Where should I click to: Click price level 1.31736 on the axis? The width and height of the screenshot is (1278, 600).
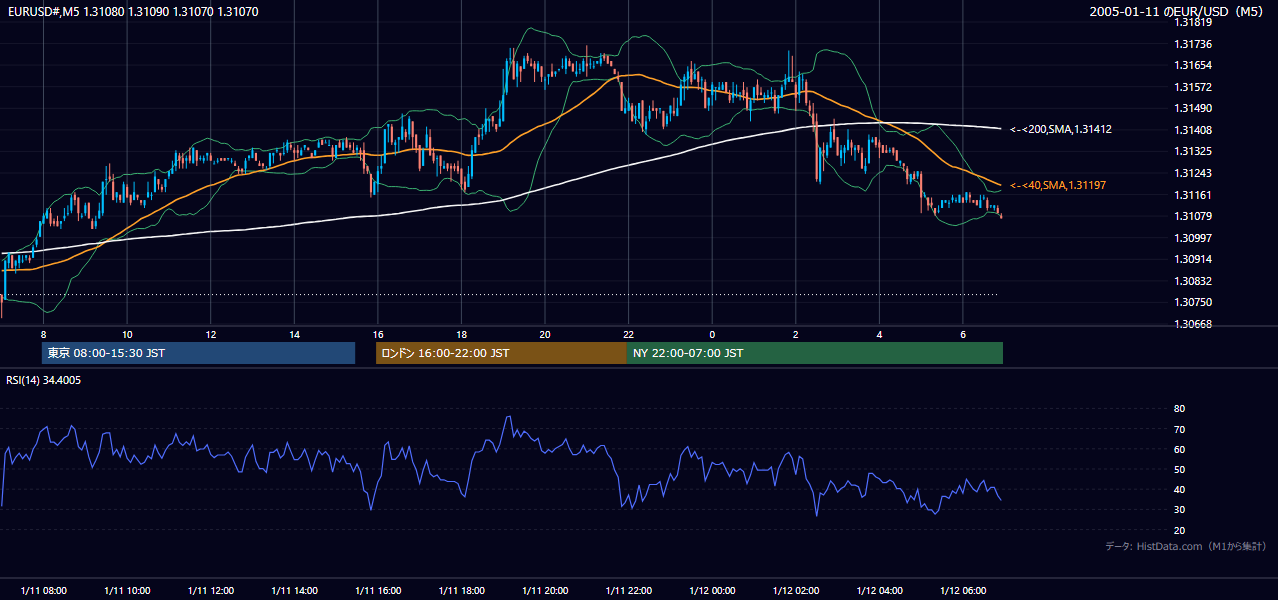1193,44
